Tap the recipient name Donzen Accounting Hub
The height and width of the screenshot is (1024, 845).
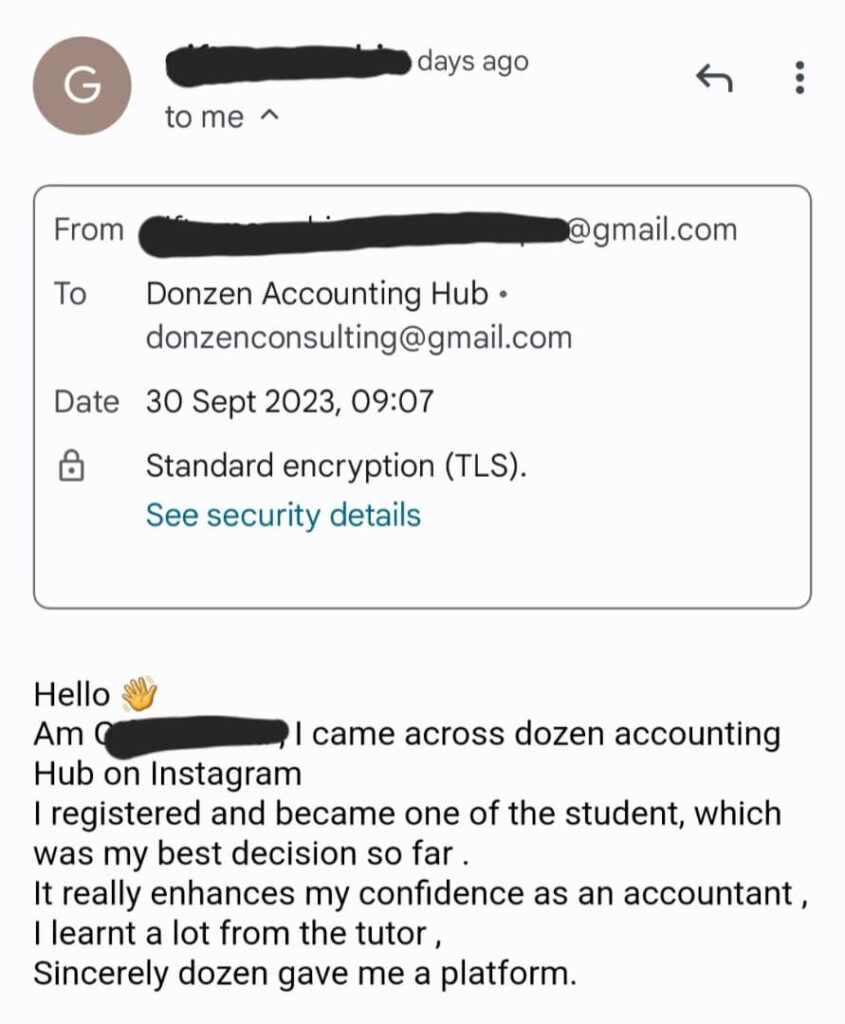(x=317, y=294)
